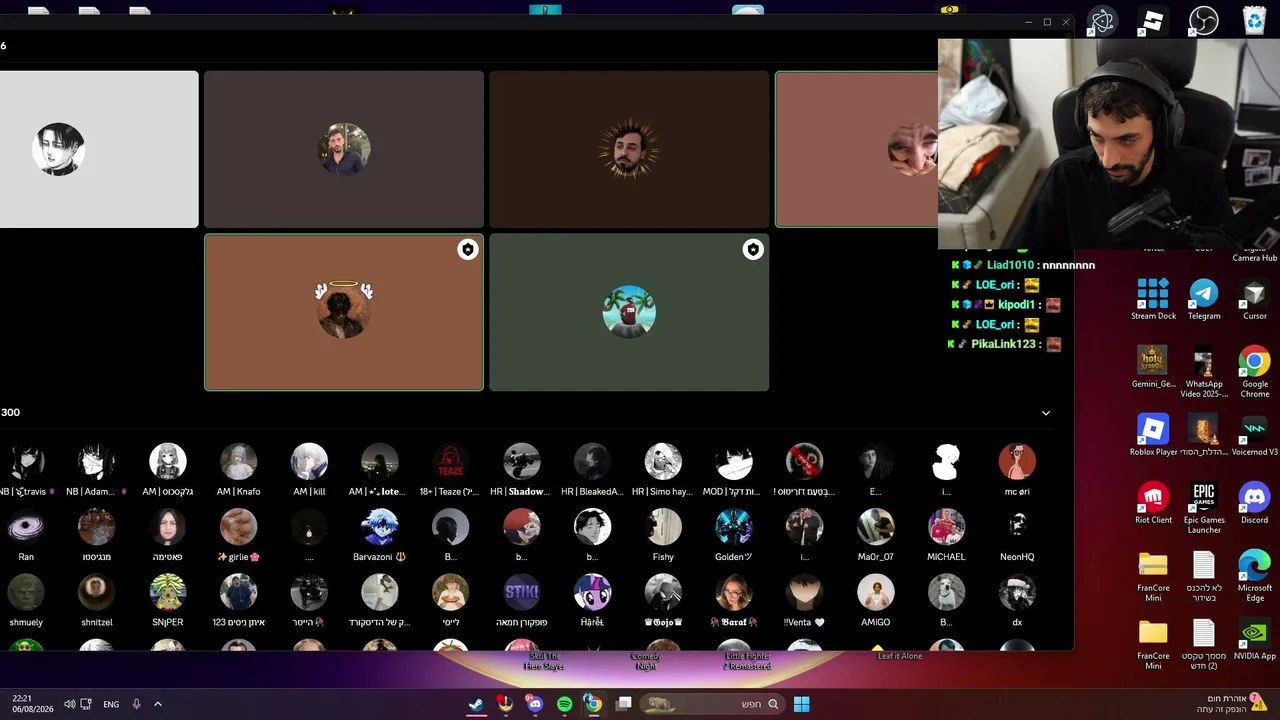Switch to Discord in the taskbar
1280x720 pixels.
[535, 704]
